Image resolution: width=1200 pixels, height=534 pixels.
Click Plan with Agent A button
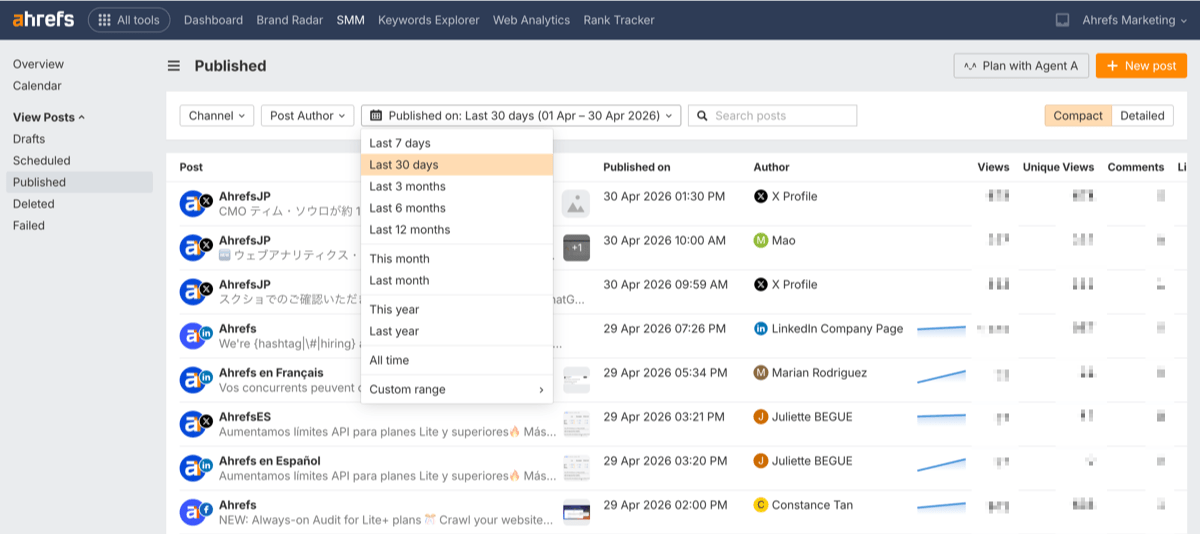[1021, 66]
